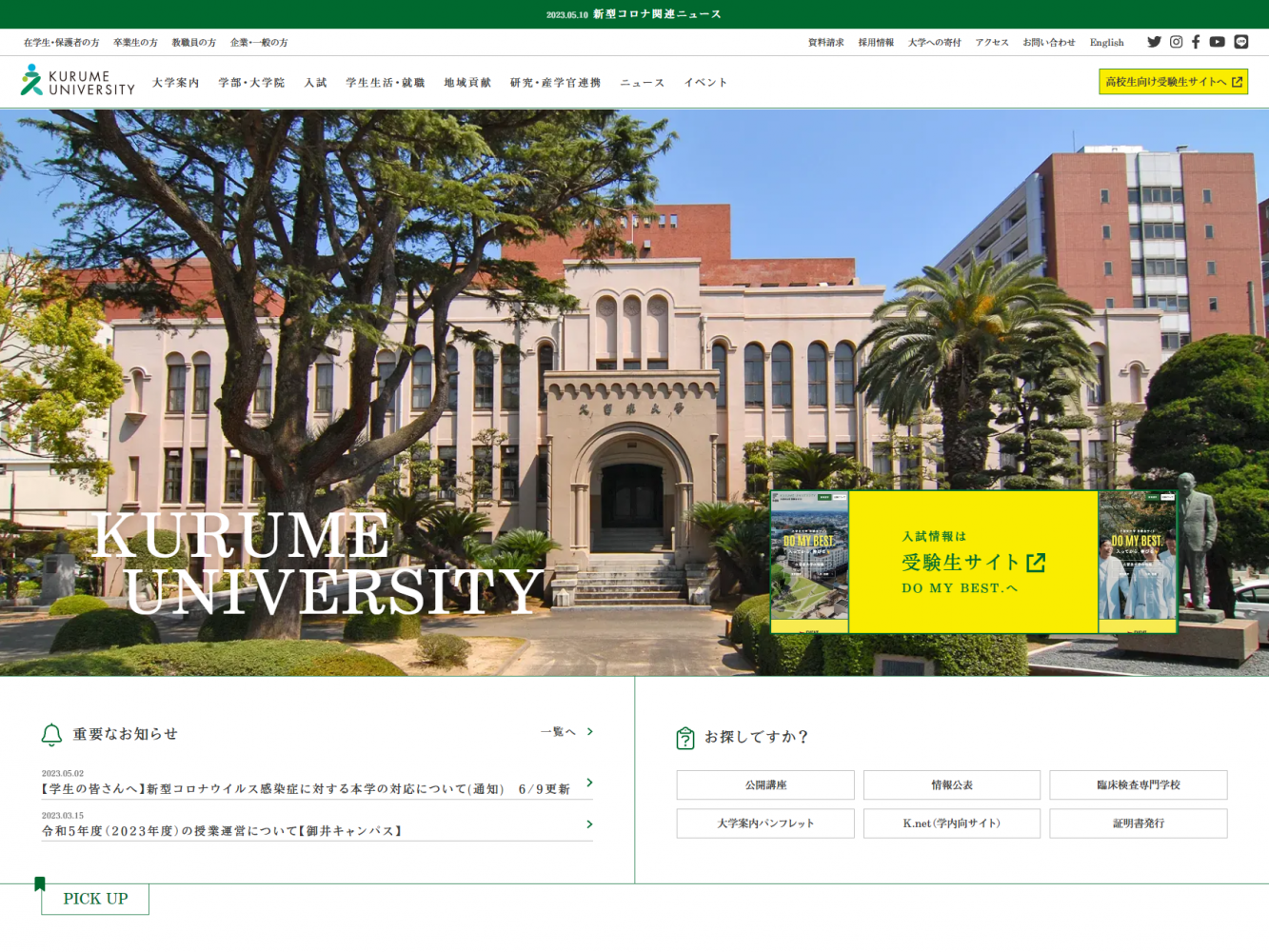The image size is (1269, 952).
Task: Open the LINE icon link
Action: (1241, 42)
